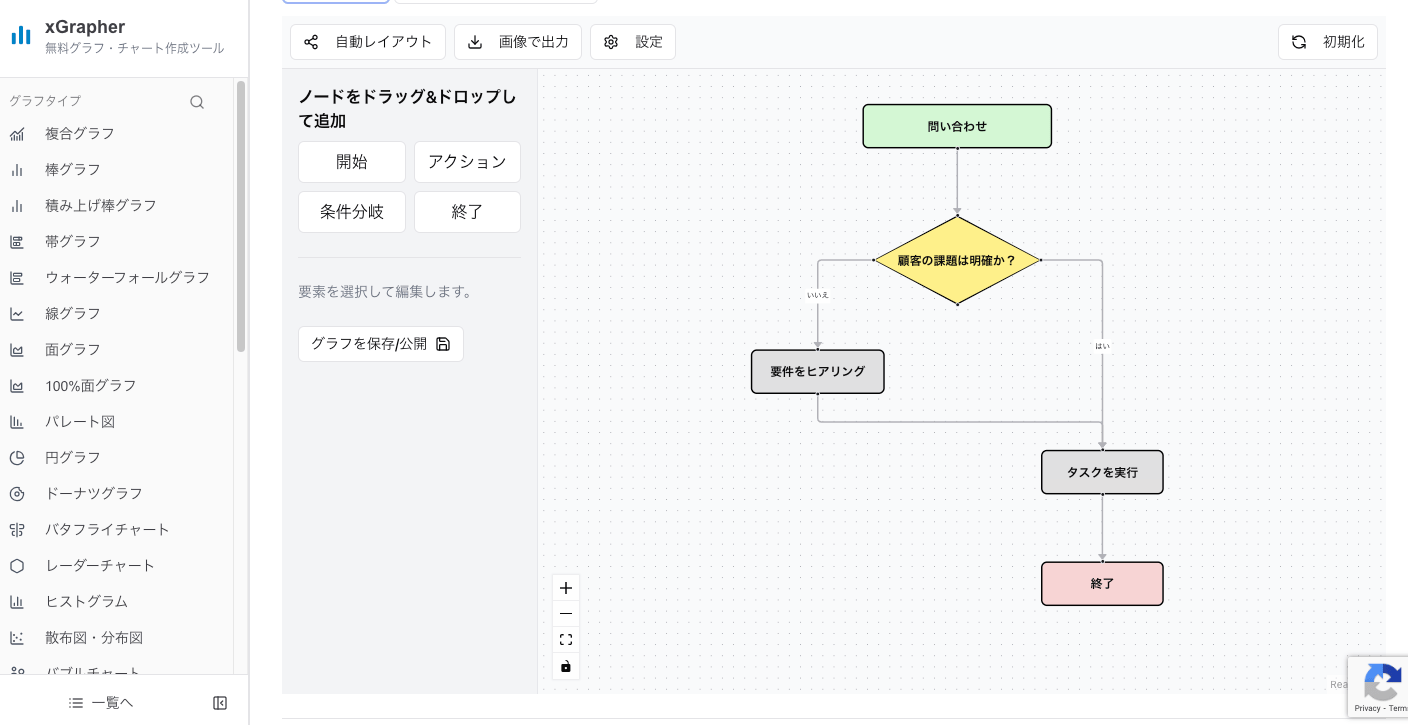
Task: Click the グラフを保存/公開 button
Action: [381, 343]
